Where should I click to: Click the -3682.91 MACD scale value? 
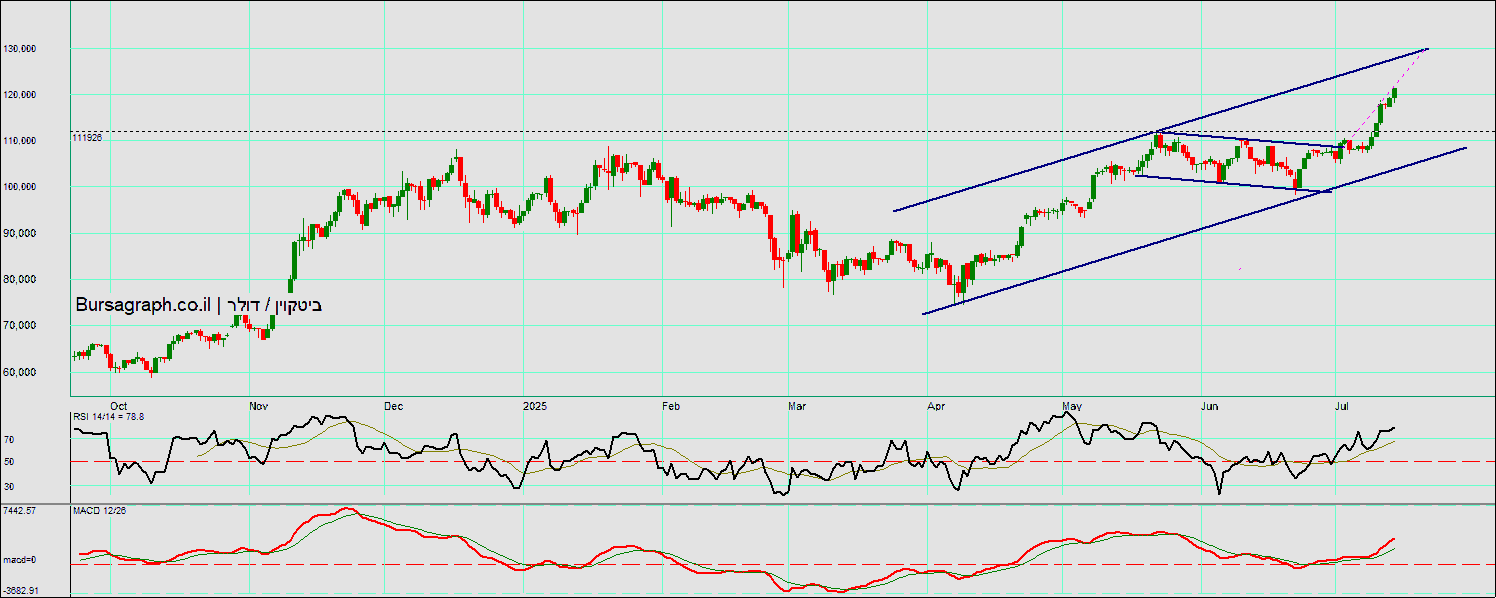[x=21, y=590]
